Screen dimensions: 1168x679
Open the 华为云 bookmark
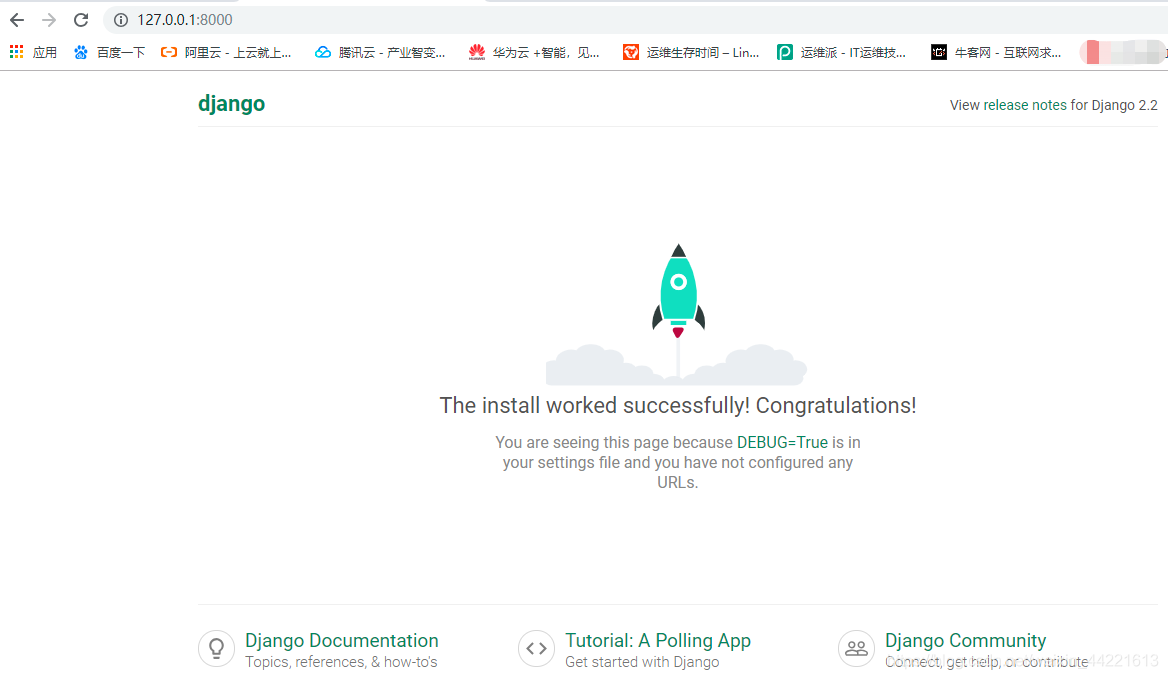tap(534, 52)
